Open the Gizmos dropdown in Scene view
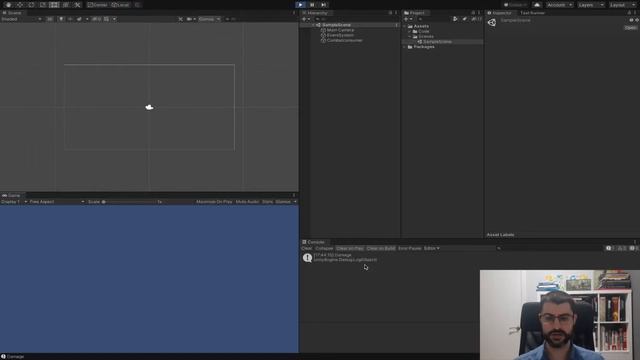Image resolution: width=640 pixels, height=360 pixels. (x=209, y=19)
